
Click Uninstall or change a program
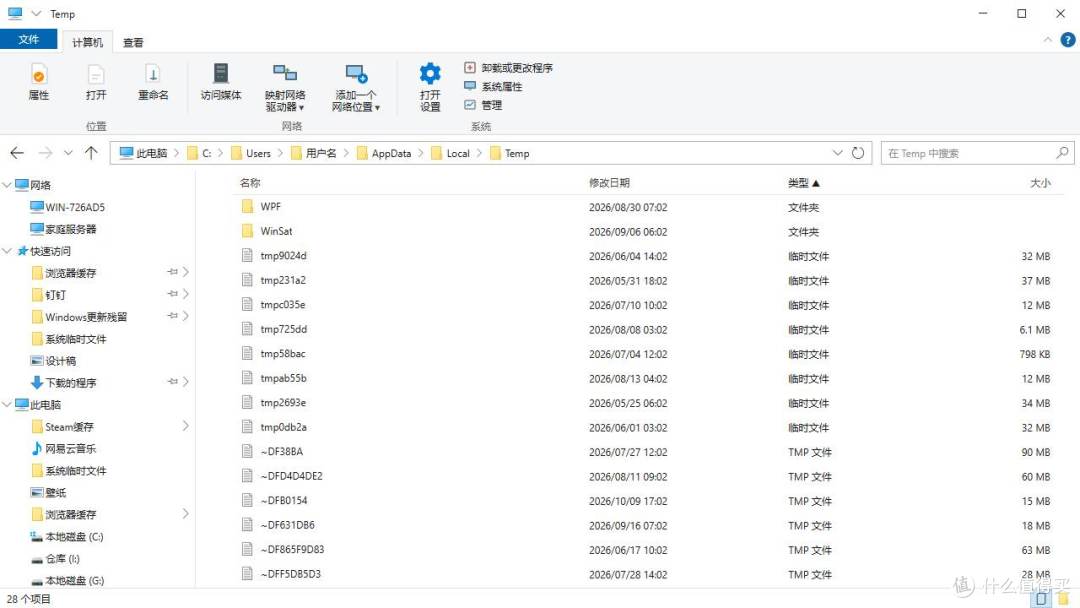point(508,67)
